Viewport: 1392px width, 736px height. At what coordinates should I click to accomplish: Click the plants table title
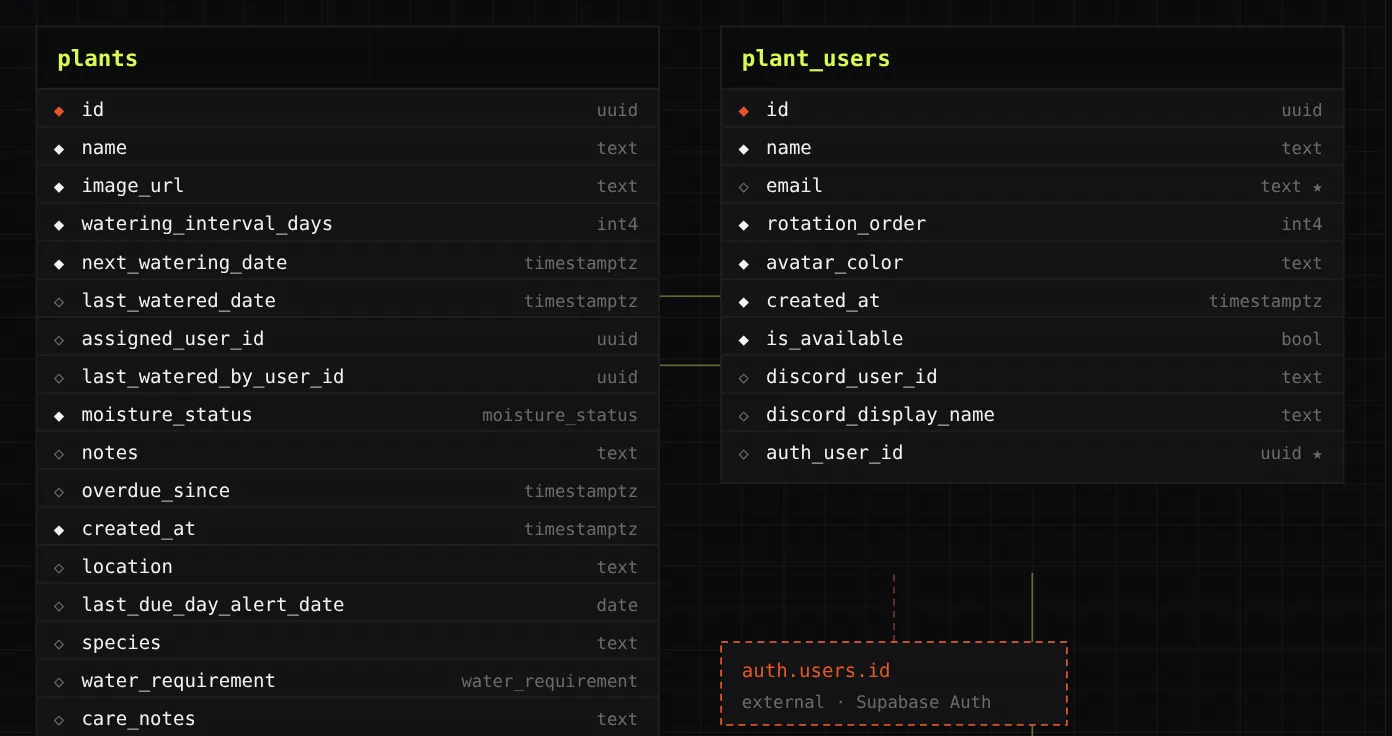97,58
